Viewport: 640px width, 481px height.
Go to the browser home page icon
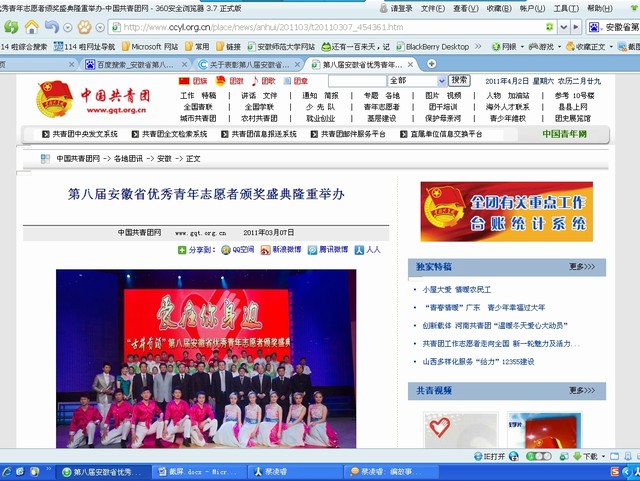(x=32, y=26)
